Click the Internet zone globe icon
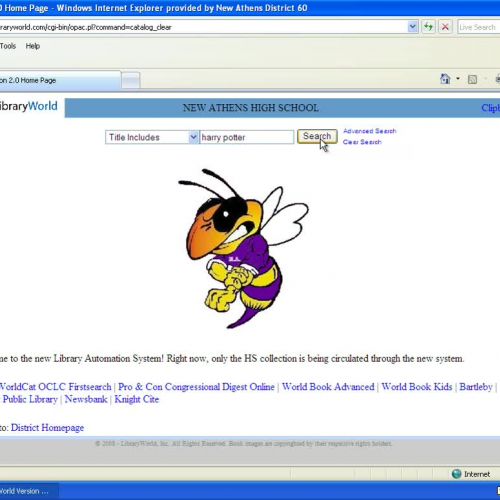This screenshot has height=500, width=500. (x=456, y=474)
